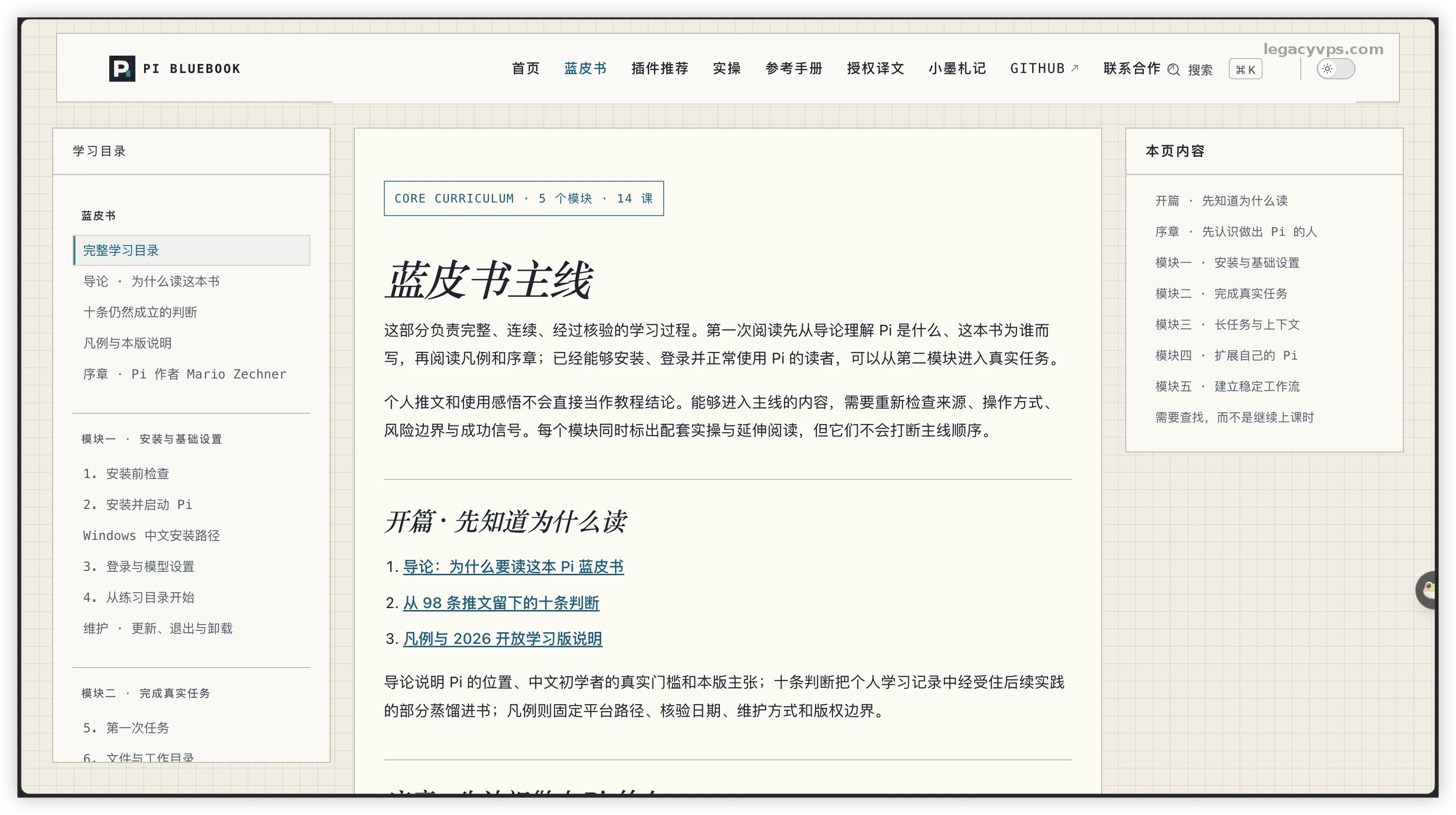Click the PI BLUEBOOK site title
1456x815 pixels.
[191, 69]
